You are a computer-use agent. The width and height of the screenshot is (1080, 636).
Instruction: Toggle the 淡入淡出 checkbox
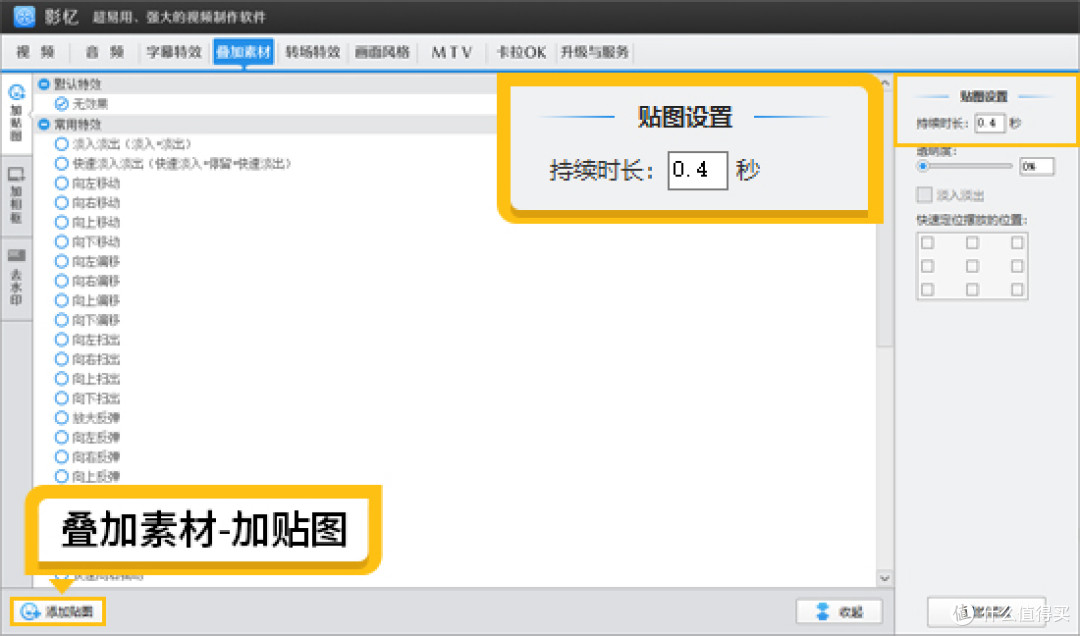coord(924,195)
